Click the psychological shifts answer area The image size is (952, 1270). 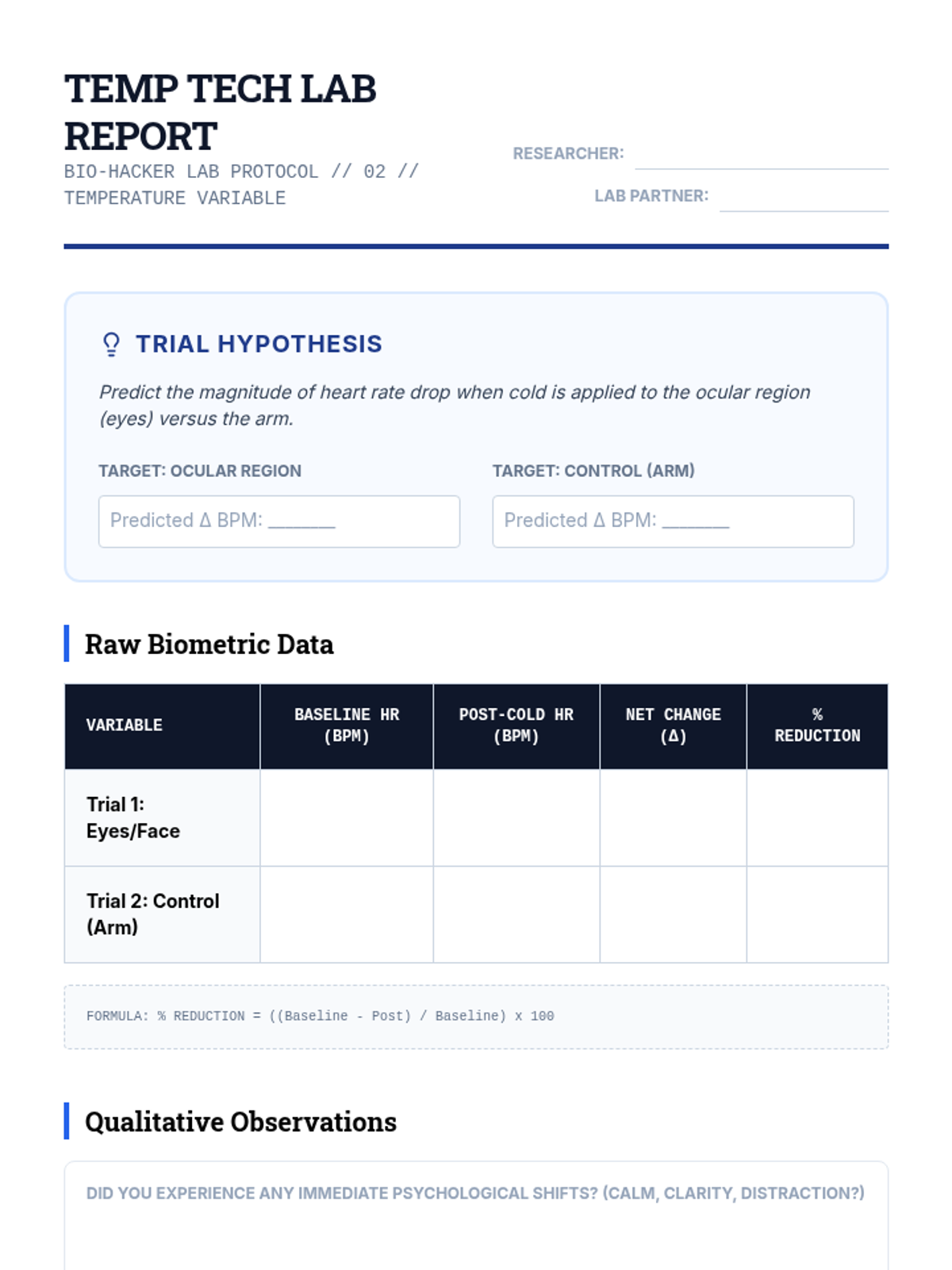tap(476, 1238)
